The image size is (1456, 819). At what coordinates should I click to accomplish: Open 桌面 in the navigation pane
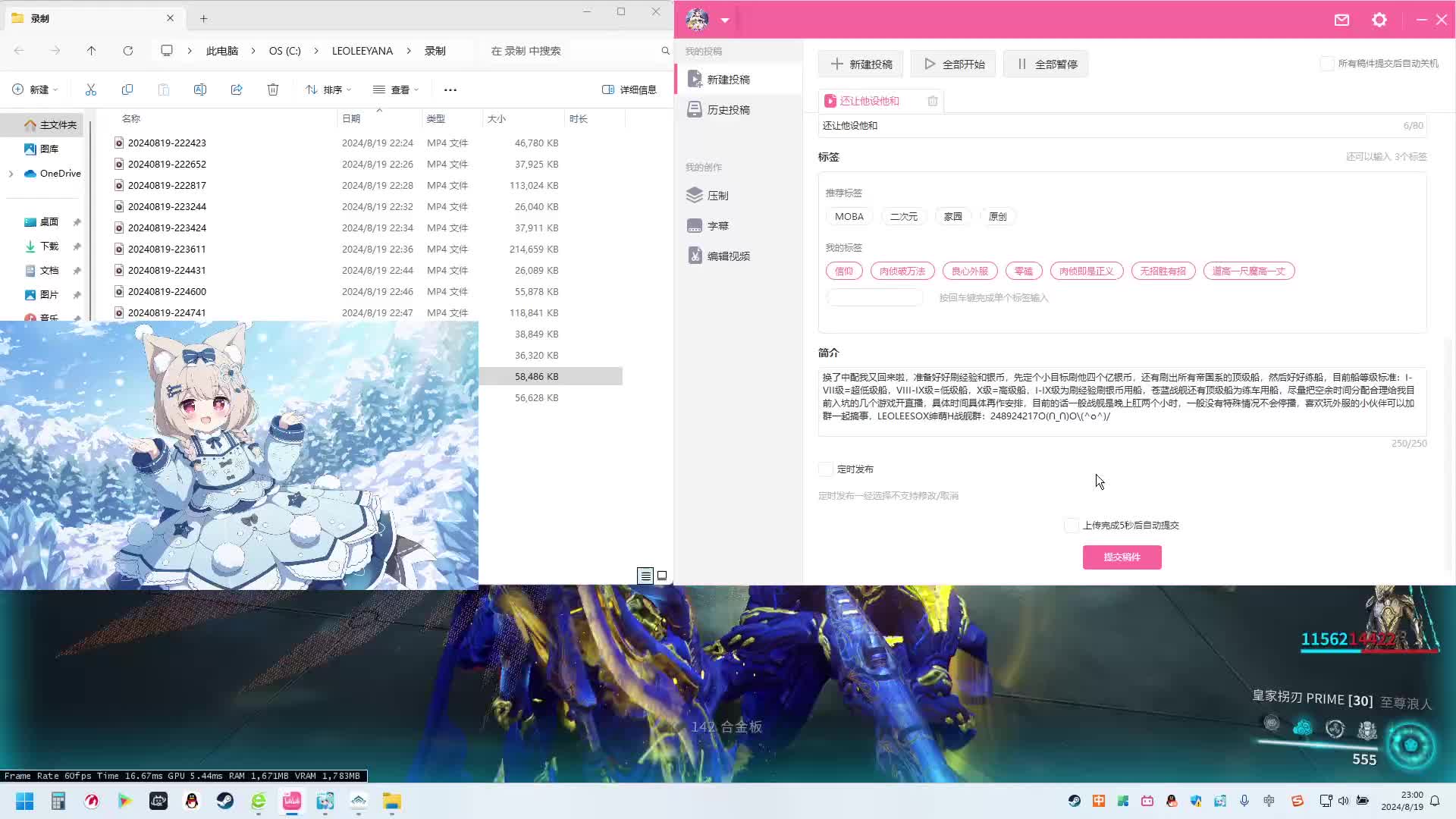coord(42,222)
